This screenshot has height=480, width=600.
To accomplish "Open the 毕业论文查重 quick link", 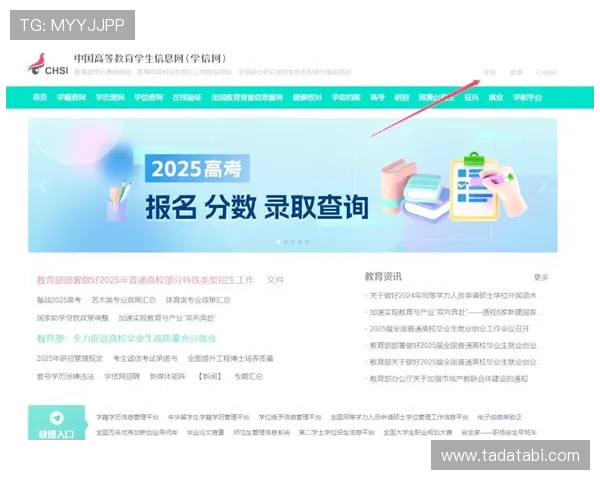I will coord(205,433).
